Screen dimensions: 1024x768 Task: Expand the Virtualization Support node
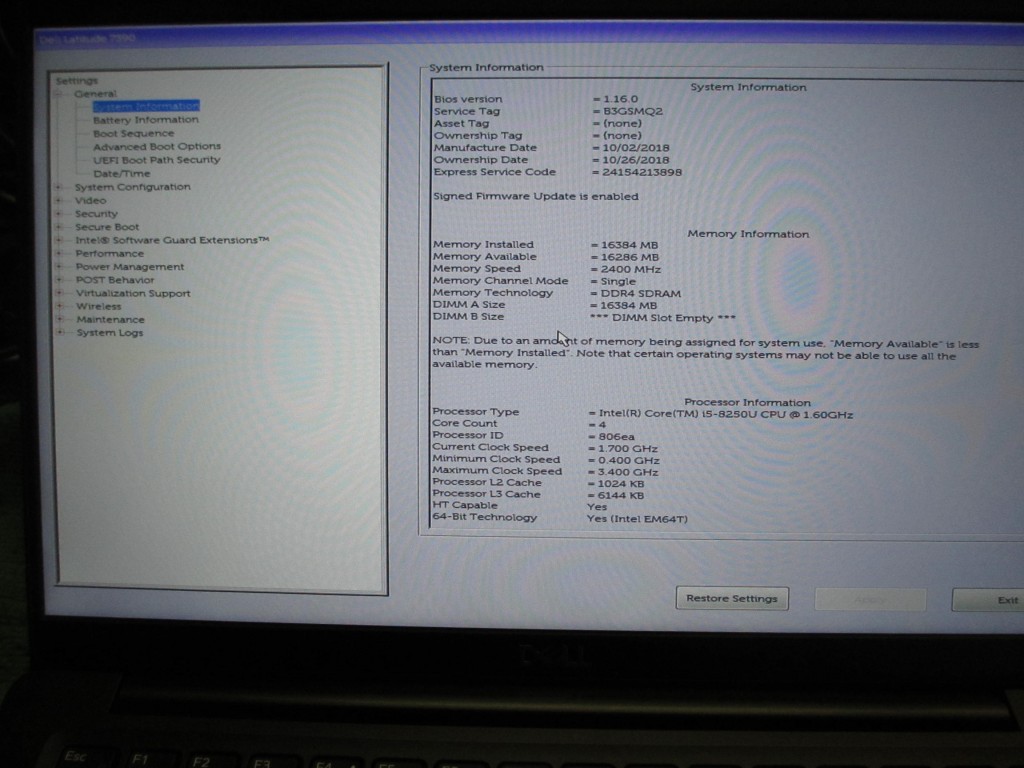click(59, 293)
